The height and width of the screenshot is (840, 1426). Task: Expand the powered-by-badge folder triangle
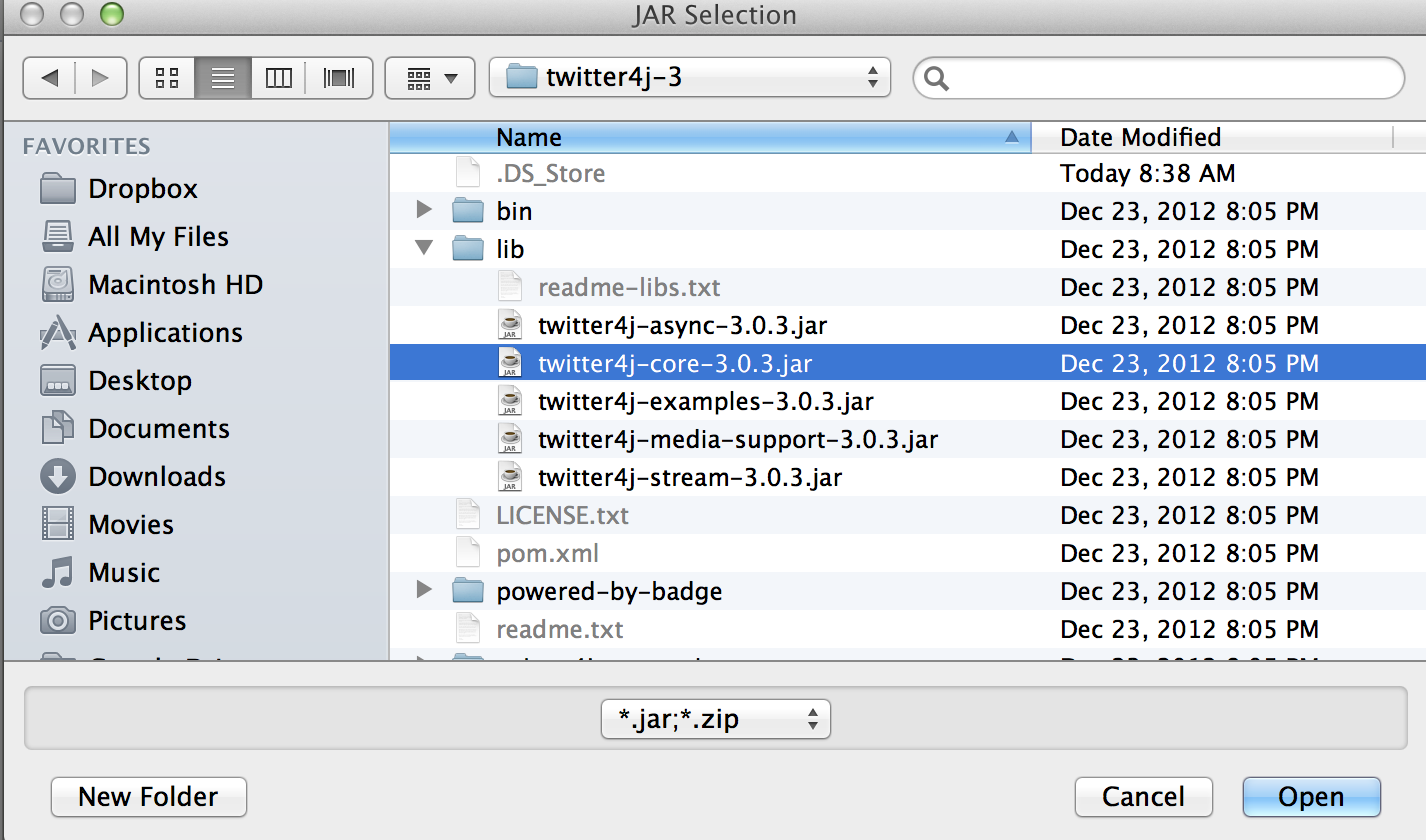pos(424,590)
